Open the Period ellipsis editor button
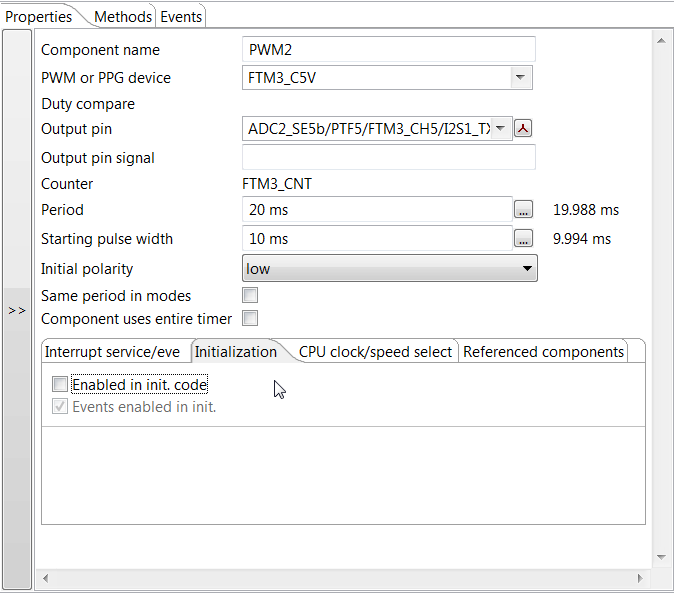This screenshot has height=593, width=674. (523, 210)
